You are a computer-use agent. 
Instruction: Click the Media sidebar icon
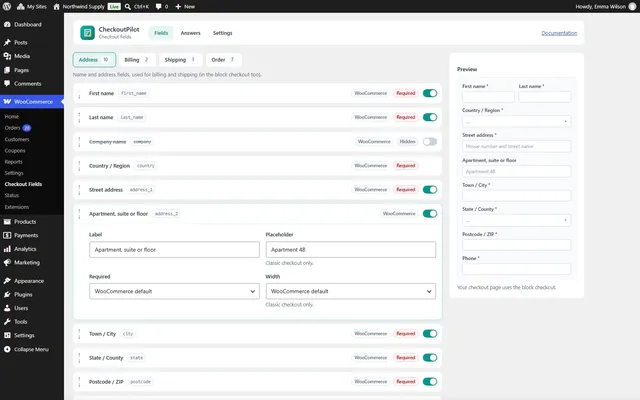7,56
